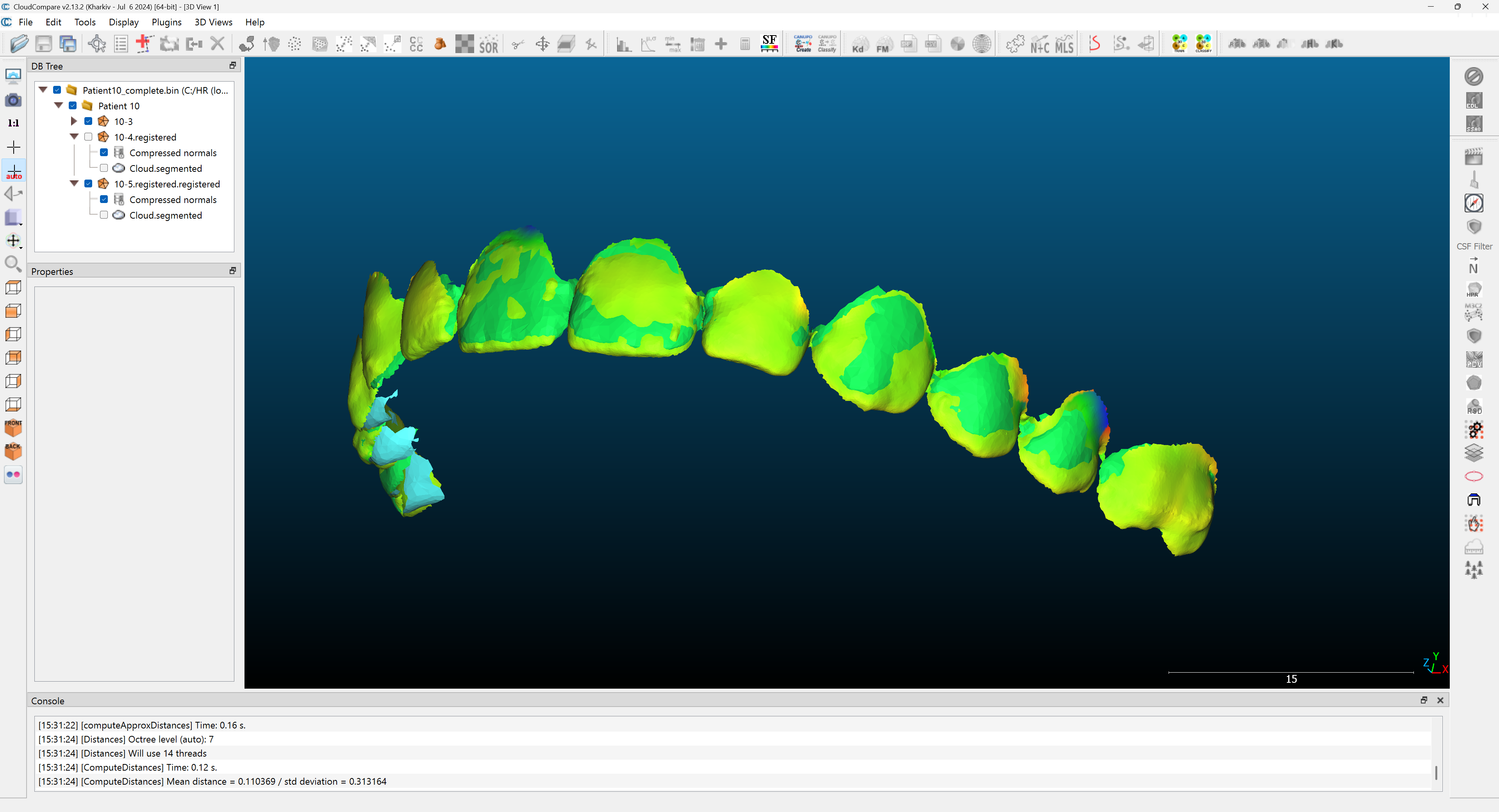Open the 3D Views menu

(x=213, y=22)
